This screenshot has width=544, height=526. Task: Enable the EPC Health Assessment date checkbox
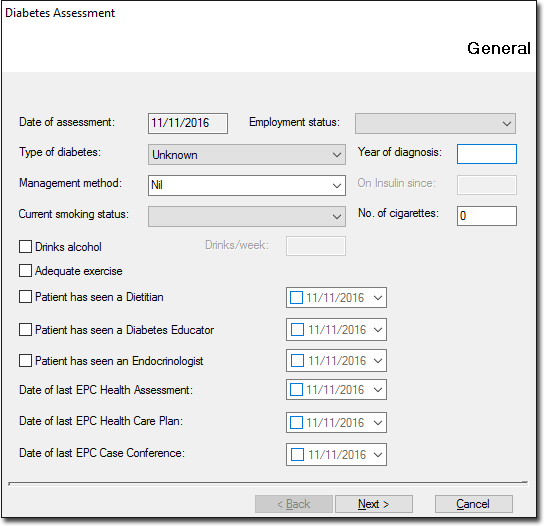[296, 390]
